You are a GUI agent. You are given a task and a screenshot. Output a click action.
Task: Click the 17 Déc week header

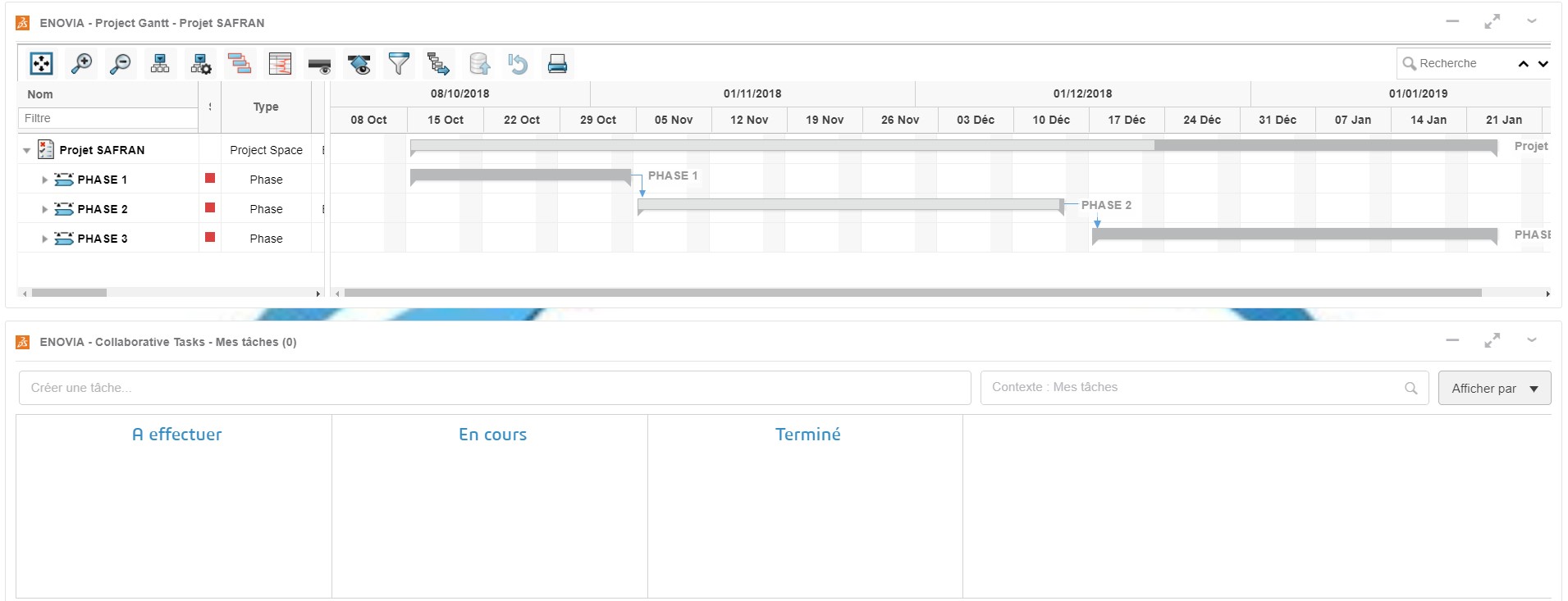click(x=1127, y=120)
